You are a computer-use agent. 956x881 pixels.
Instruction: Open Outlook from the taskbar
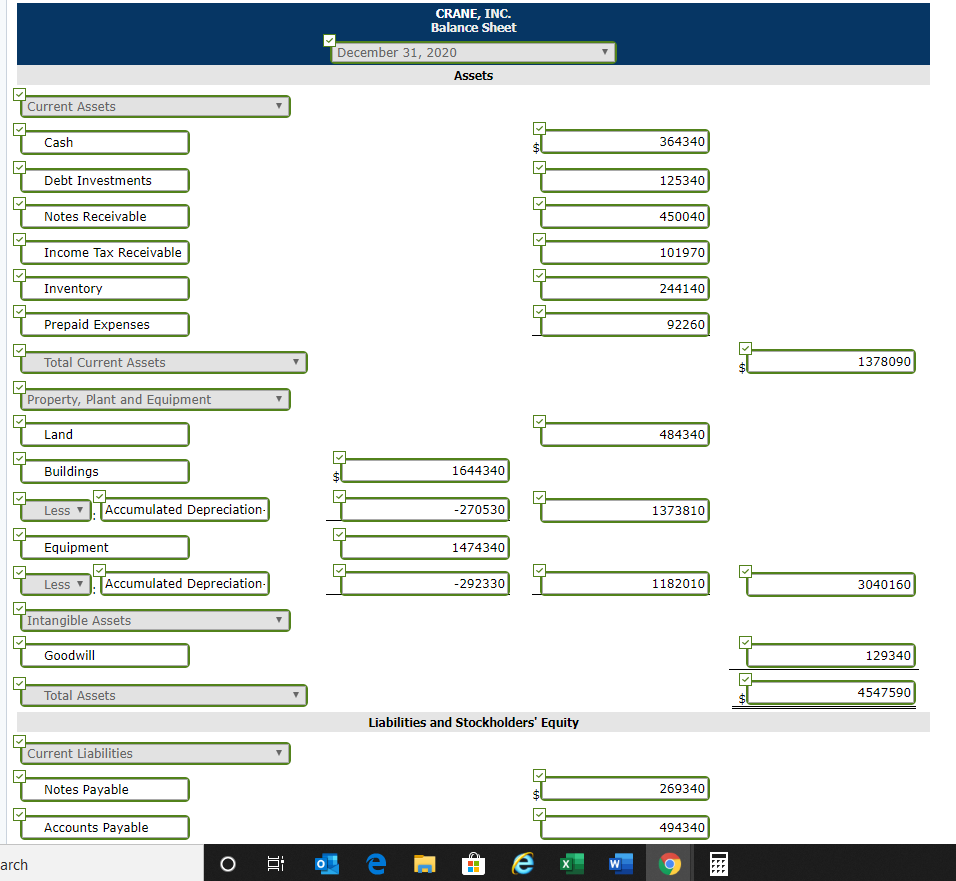[327, 863]
